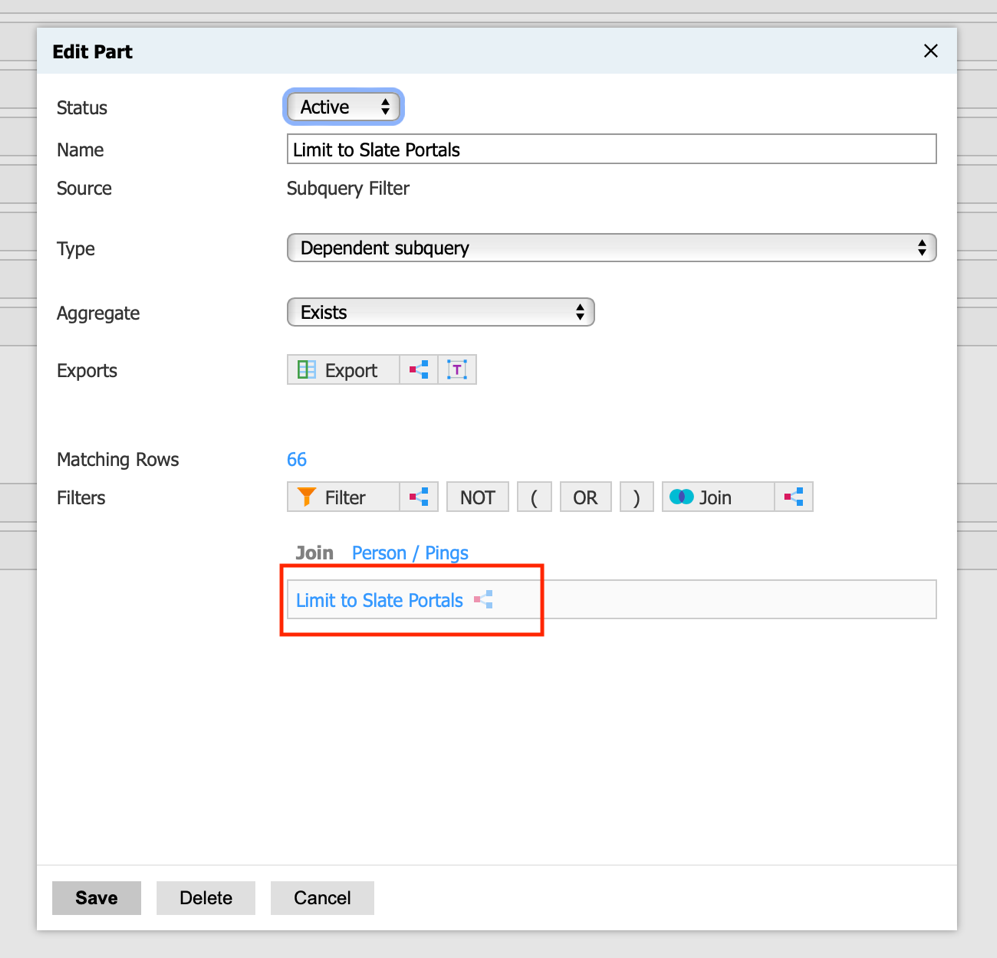Insert the NOT operator

pos(477,497)
